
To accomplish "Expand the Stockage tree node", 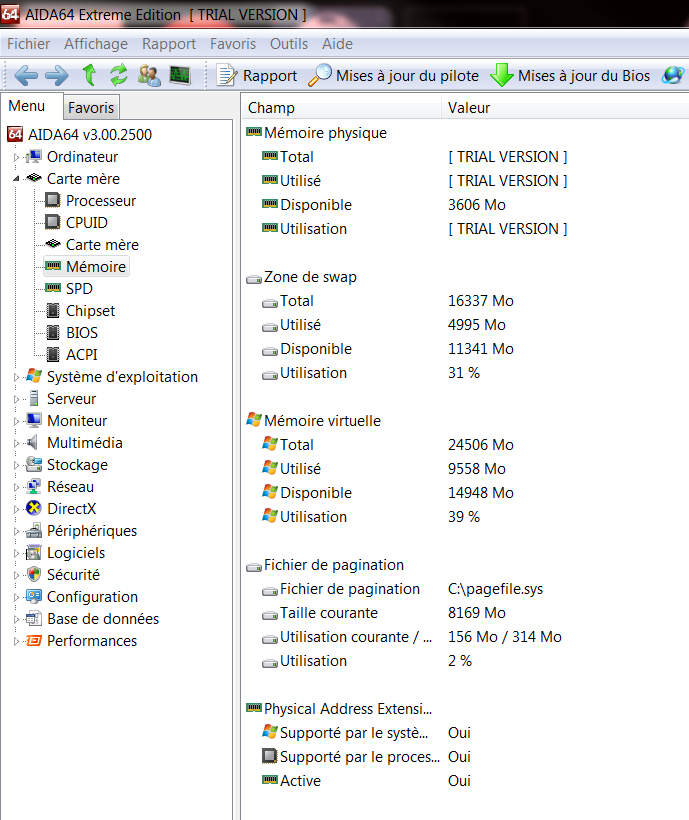I will coord(16,465).
